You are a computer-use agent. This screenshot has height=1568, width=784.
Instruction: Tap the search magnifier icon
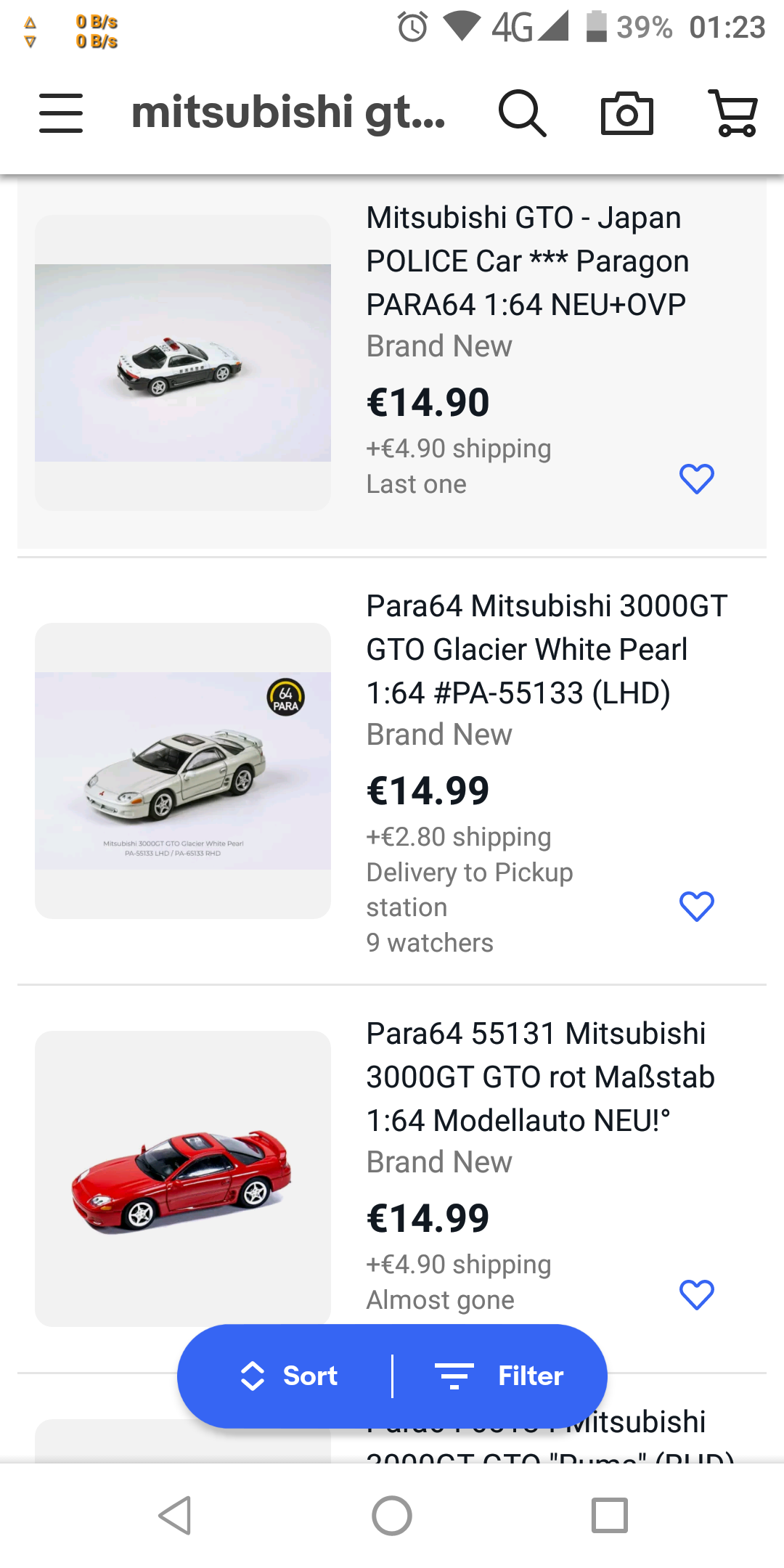(521, 113)
